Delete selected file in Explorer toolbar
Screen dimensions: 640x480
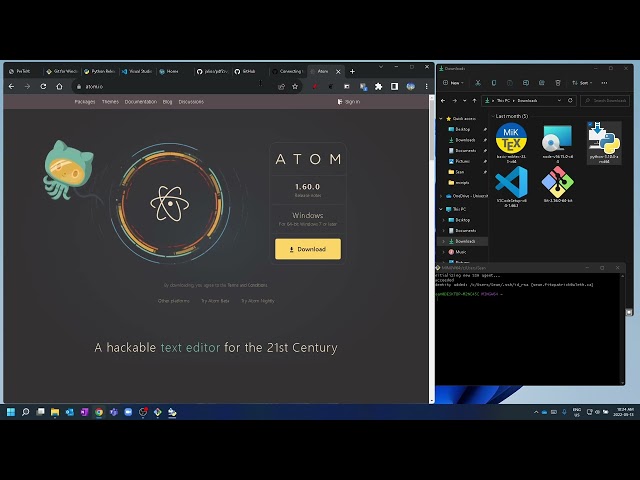[558, 83]
